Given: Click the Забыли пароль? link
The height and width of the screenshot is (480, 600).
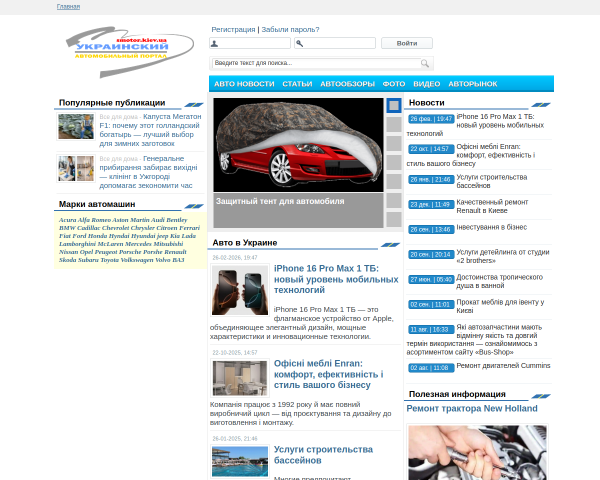Looking at the screenshot, I should (290, 29).
